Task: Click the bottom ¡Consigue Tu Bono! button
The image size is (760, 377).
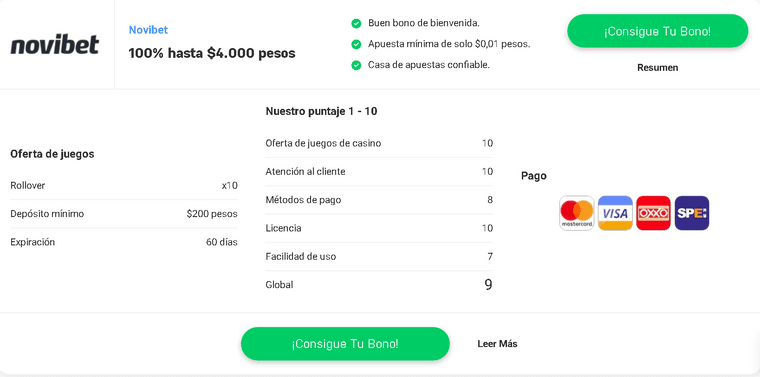Action: point(345,344)
